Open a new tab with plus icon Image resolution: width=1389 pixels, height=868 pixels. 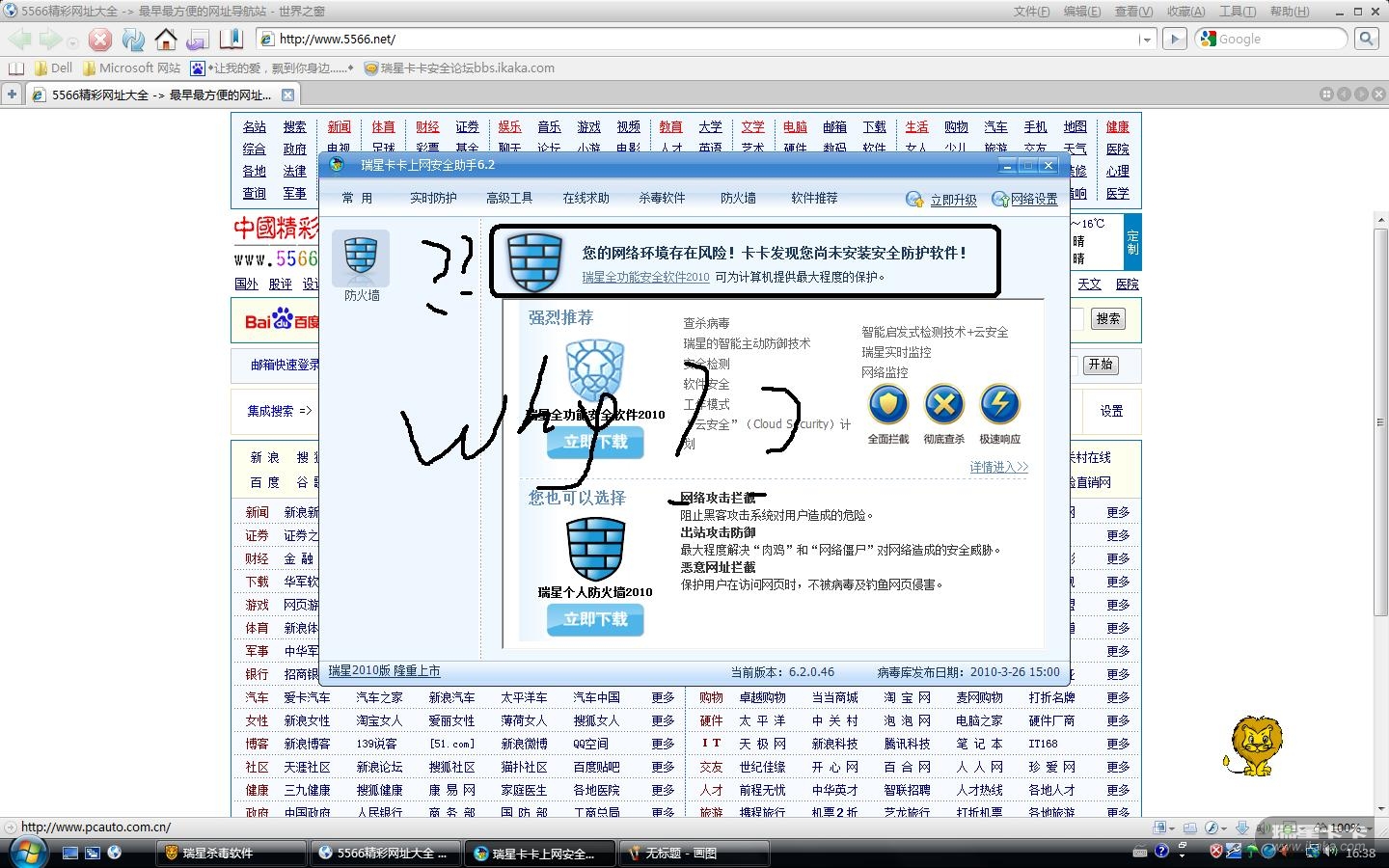click(12, 95)
